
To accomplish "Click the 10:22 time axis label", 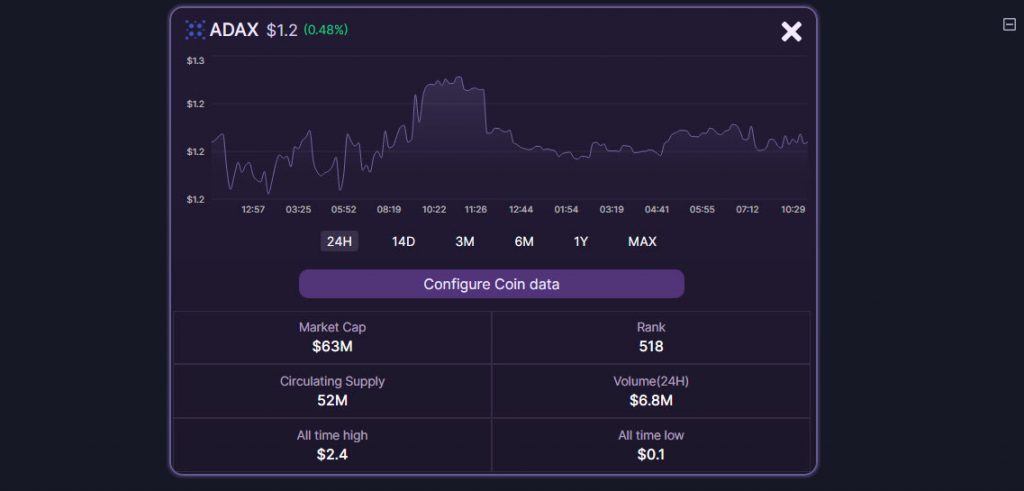I will [x=434, y=210].
